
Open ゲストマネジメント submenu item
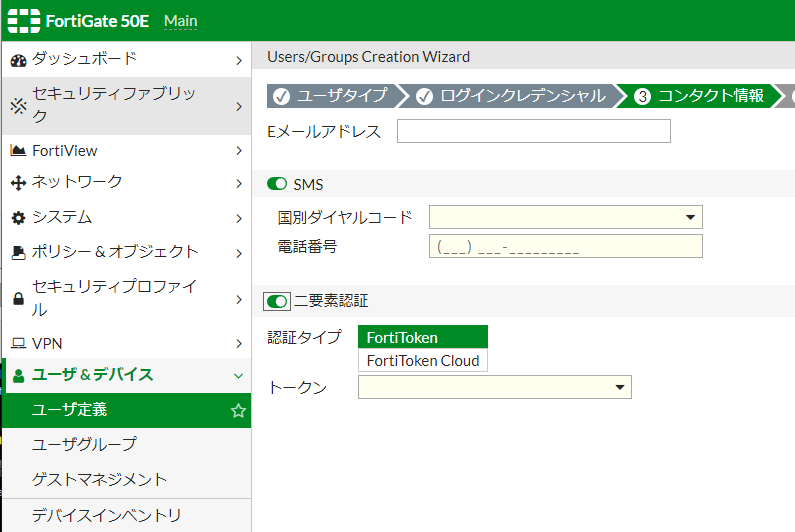click(x=127, y=480)
